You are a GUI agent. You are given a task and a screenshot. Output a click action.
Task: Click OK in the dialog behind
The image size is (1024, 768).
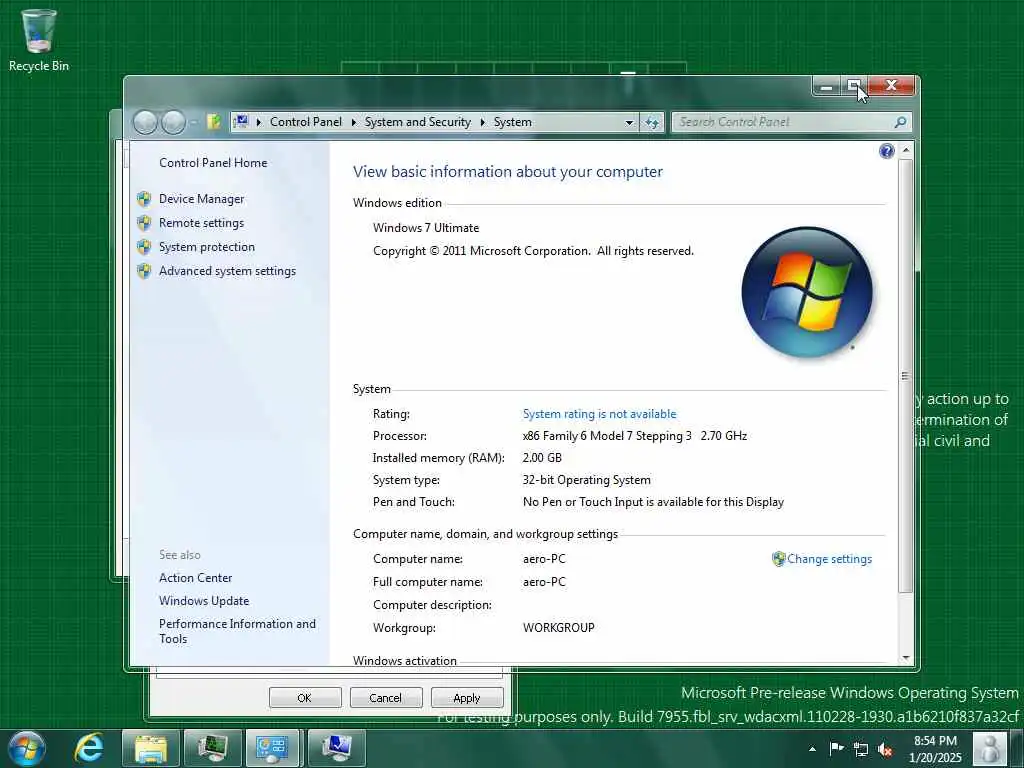304,697
